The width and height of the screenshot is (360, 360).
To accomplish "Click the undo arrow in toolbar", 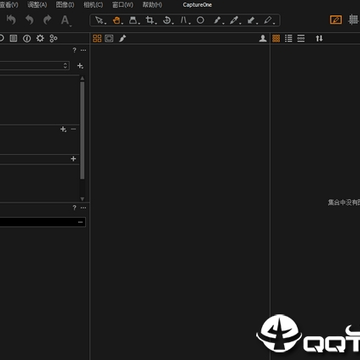I will [x=30, y=20].
